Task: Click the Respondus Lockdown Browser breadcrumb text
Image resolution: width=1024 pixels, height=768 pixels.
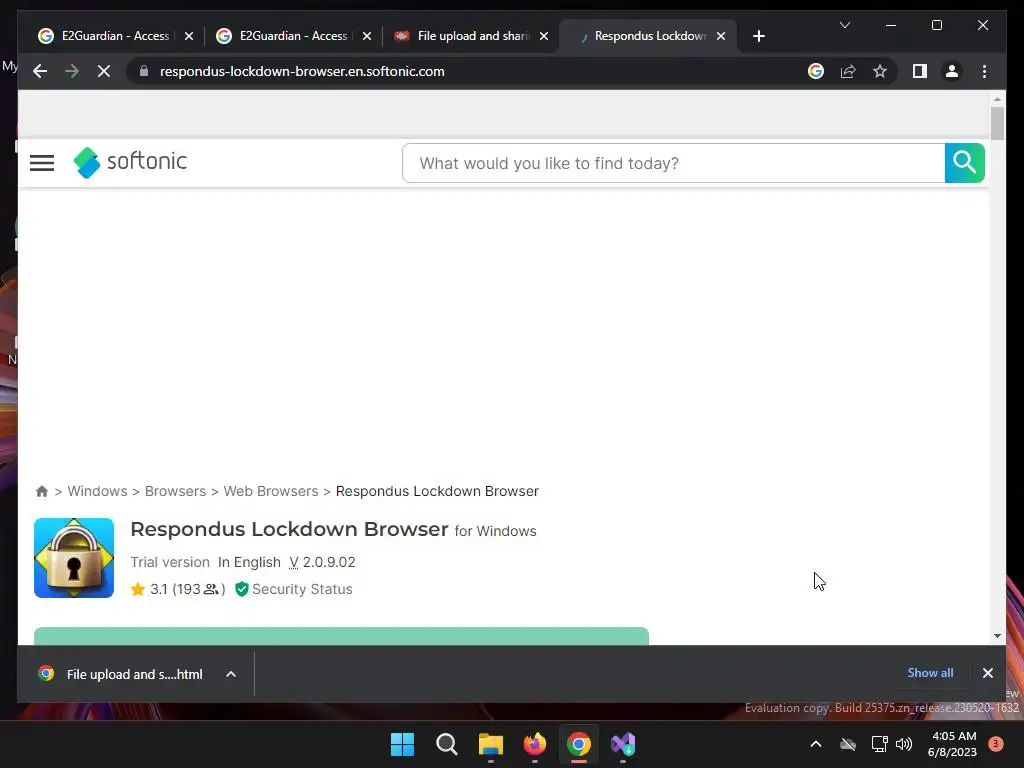Action: click(x=437, y=491)
